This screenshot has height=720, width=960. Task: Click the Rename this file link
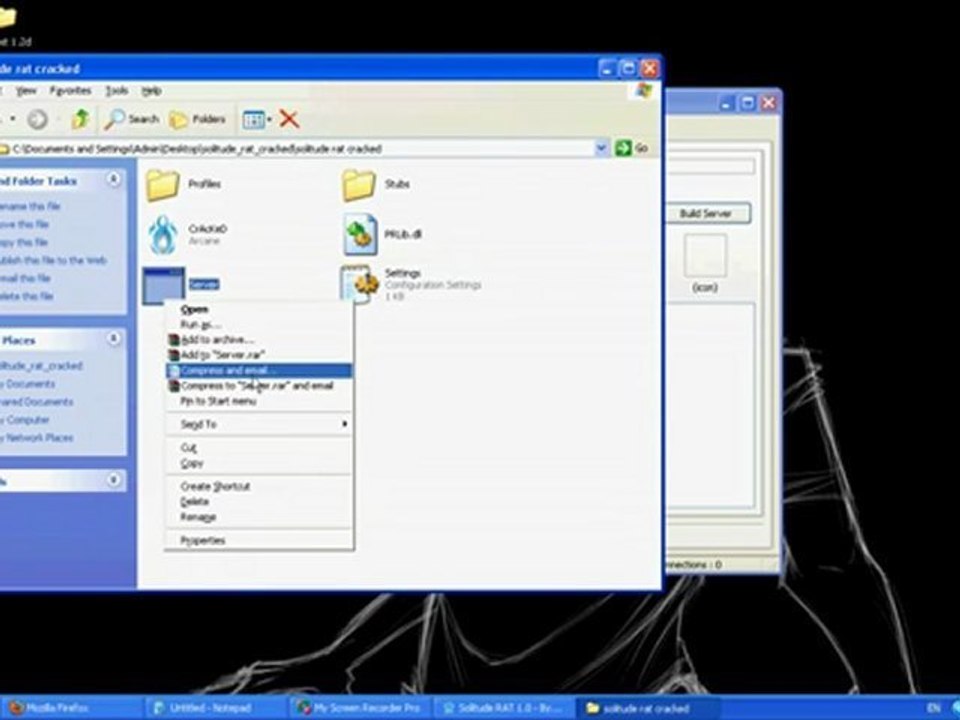29,206
